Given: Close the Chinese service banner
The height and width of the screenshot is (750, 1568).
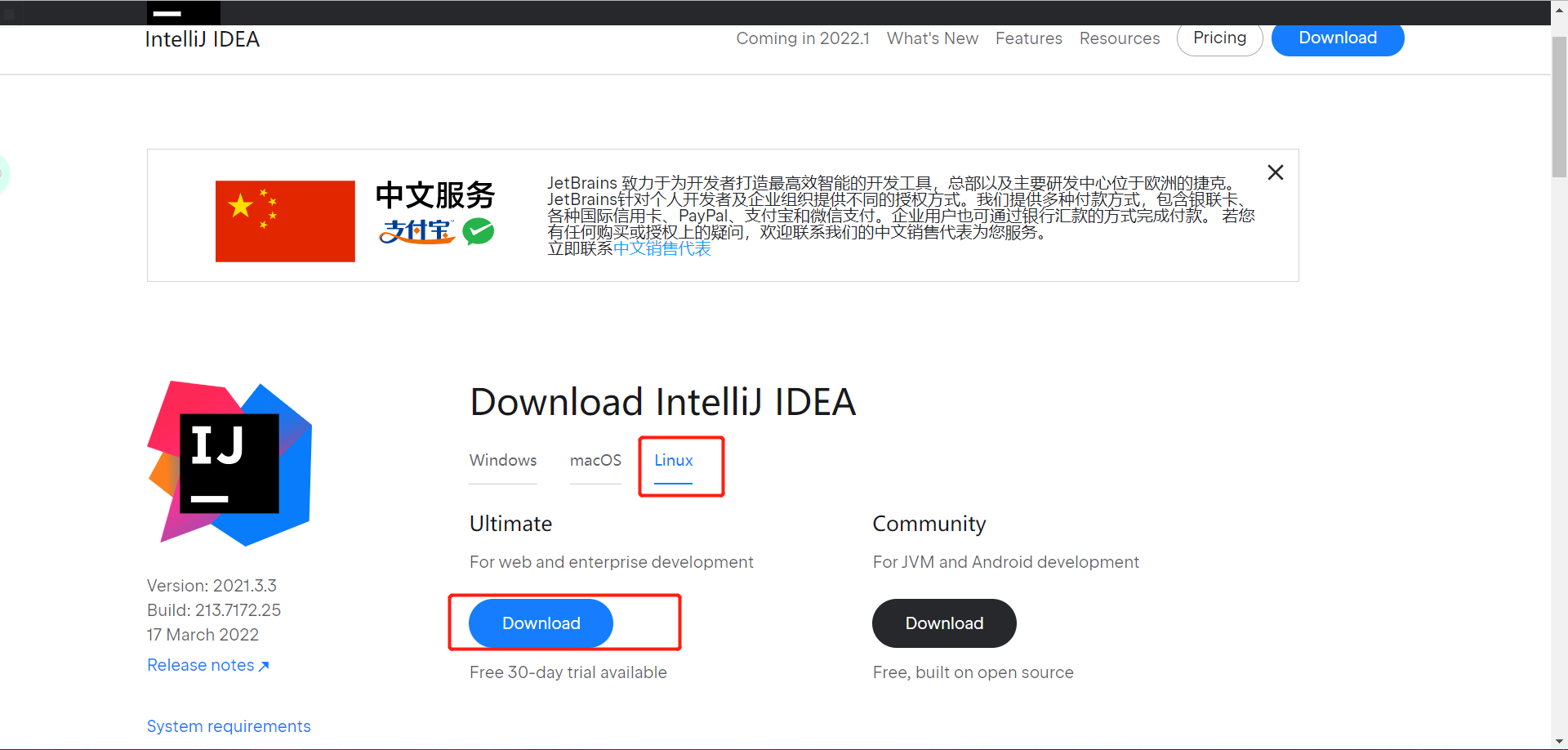Looking at the screenshot, I should pos(1276,172).
